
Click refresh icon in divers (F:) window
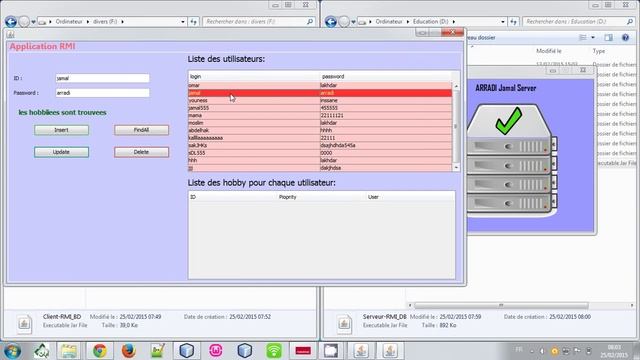point(193,22)
